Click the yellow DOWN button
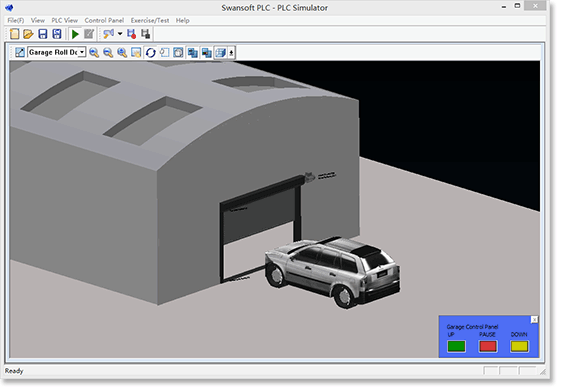The height and width of the screenshot is (389, 564). (x=519, y=346)
